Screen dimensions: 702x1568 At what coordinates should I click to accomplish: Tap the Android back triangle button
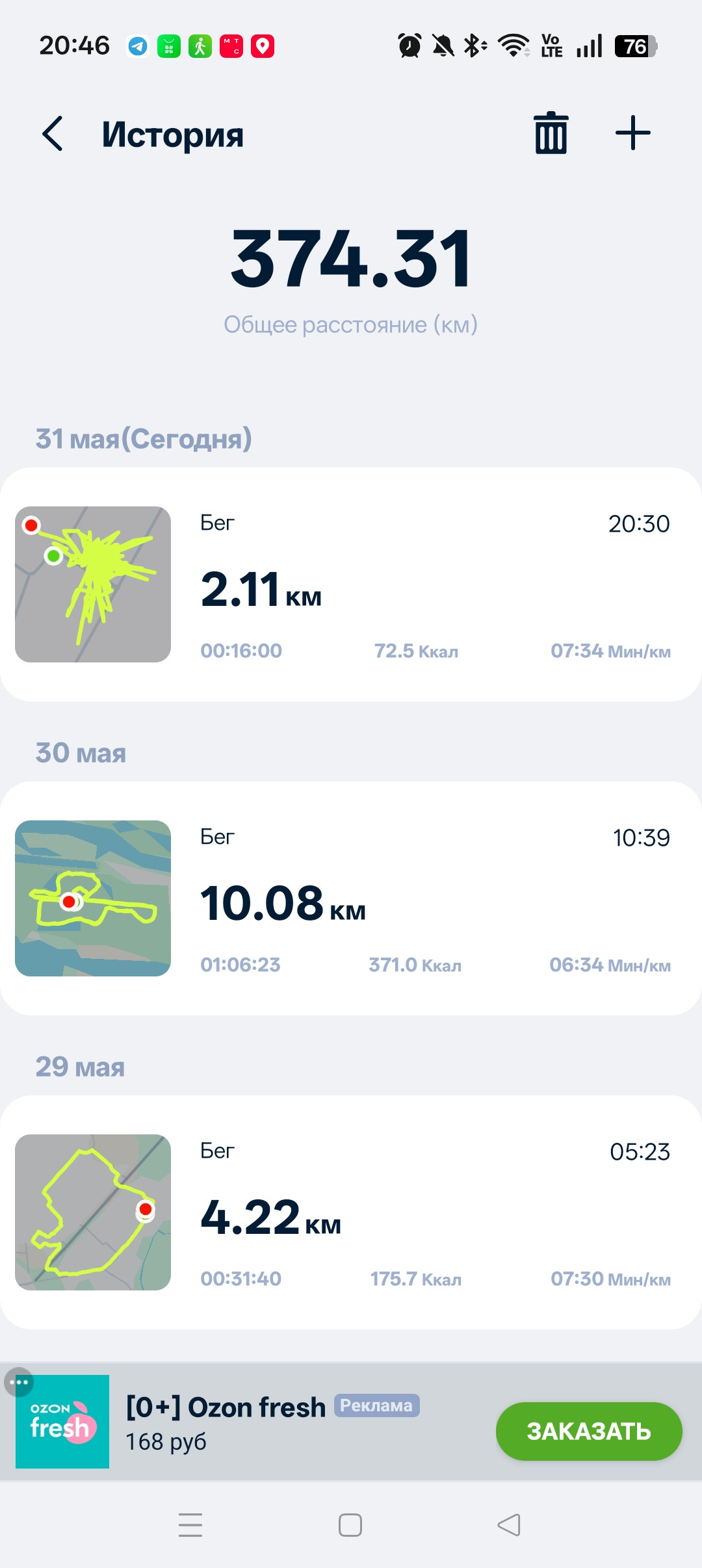(509, 1525)
